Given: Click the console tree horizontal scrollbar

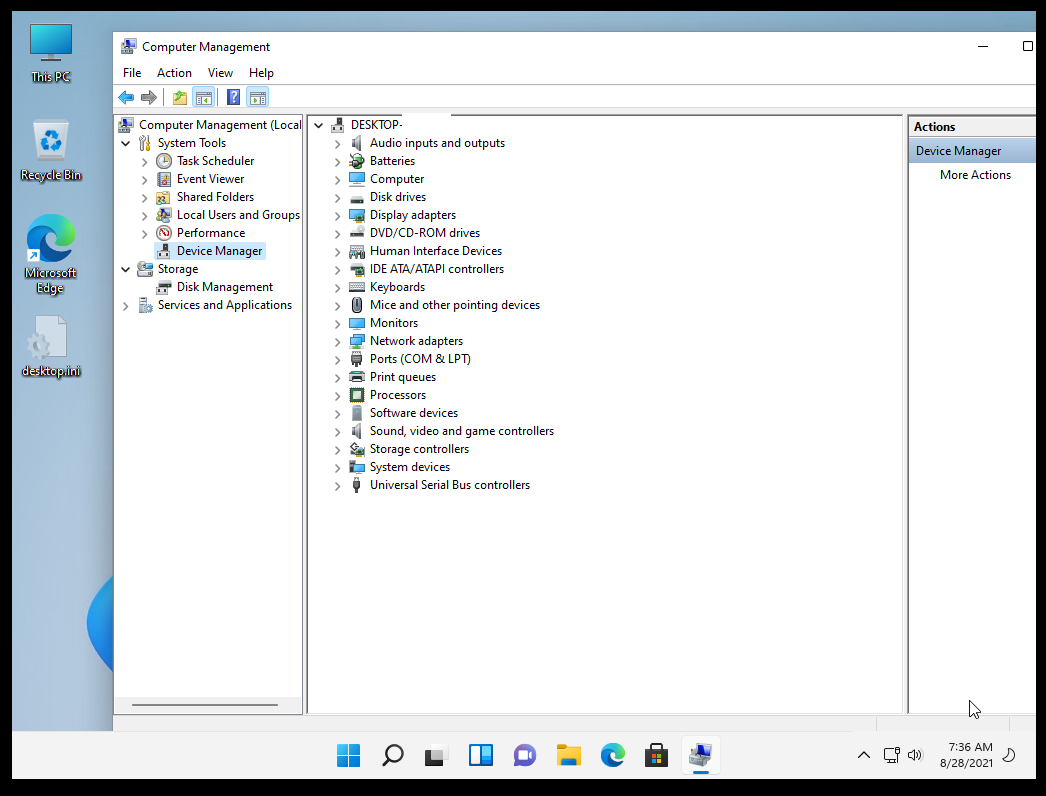Looking at the screenshot, I should [x=205, y=705].
